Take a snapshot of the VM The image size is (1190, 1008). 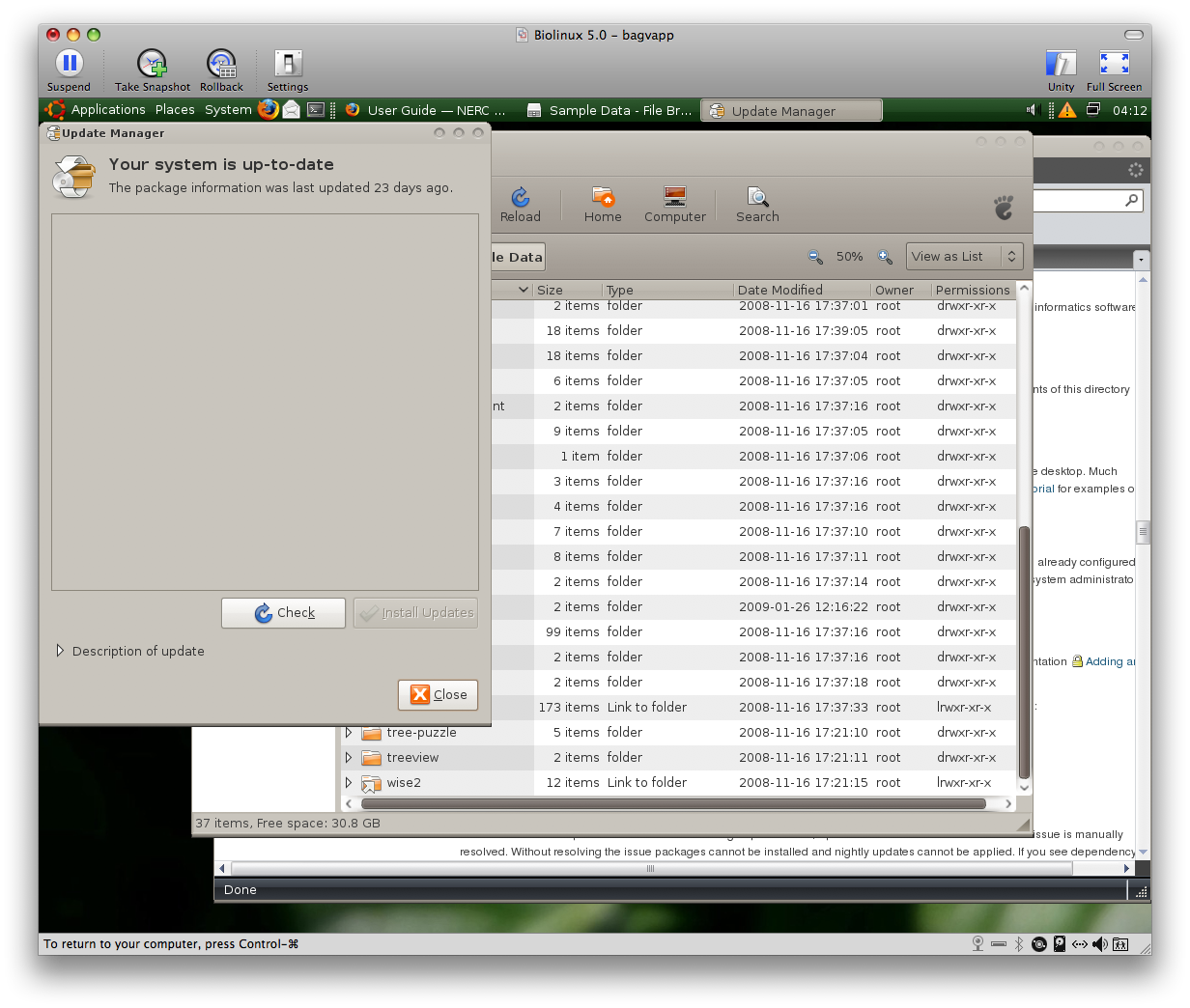click(152, 65)
